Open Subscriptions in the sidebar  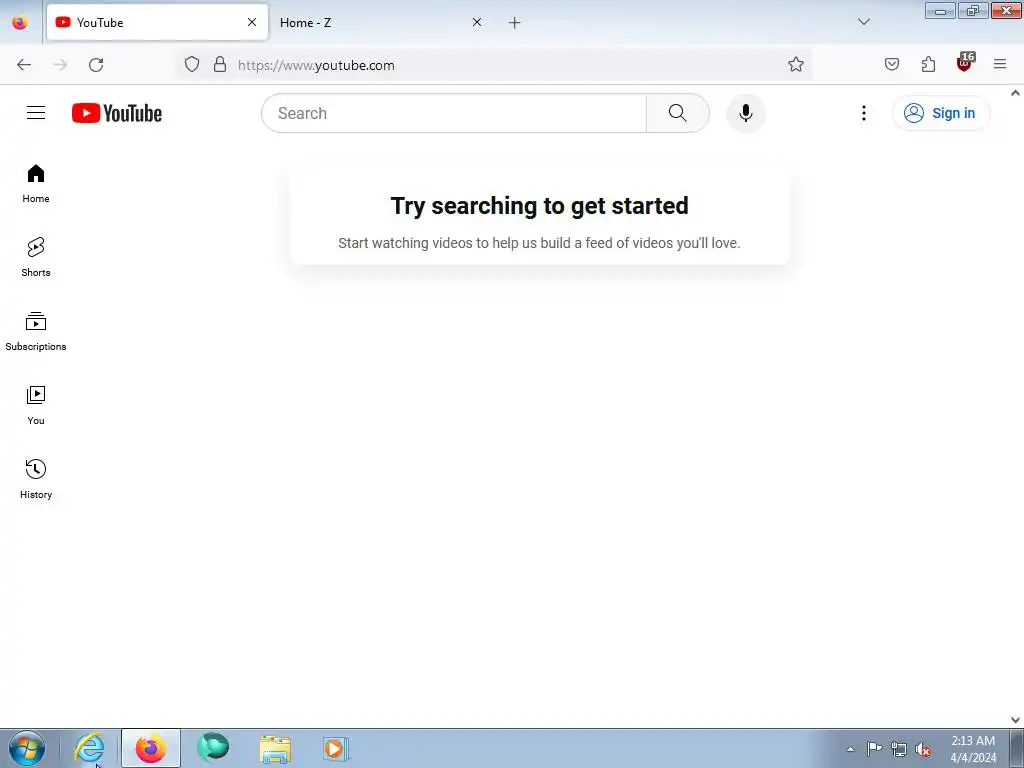pos(36,332)
